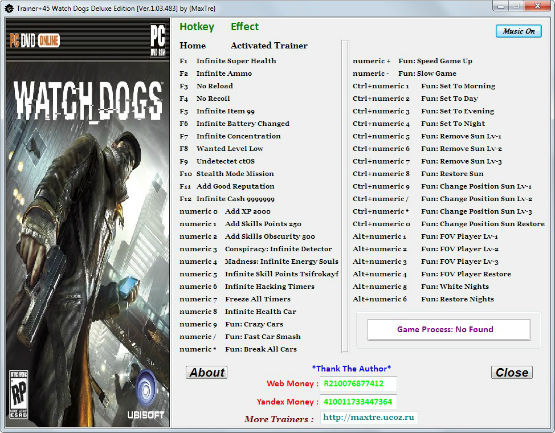Click 'No Recoil' F4 entry
This screenshot has width=555, height=433.
213,98
